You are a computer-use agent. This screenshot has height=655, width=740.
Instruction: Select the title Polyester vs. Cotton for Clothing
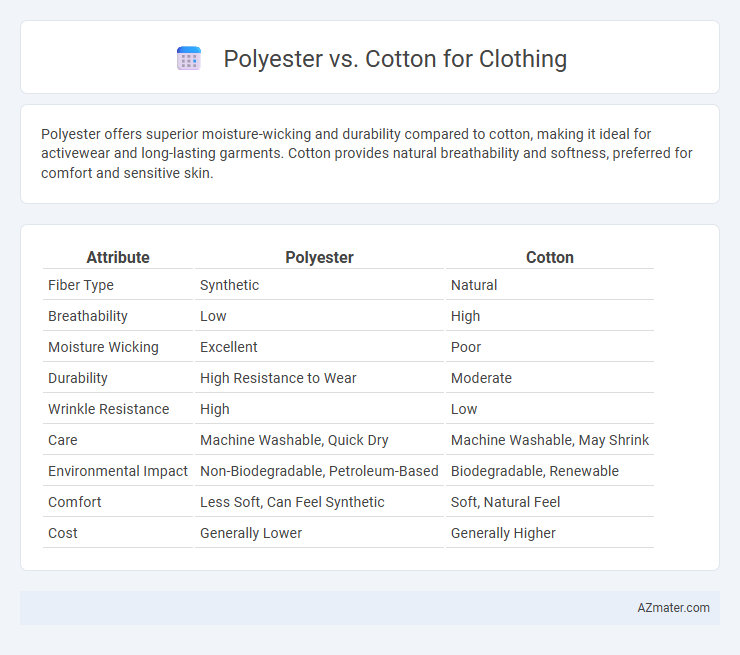395,59
